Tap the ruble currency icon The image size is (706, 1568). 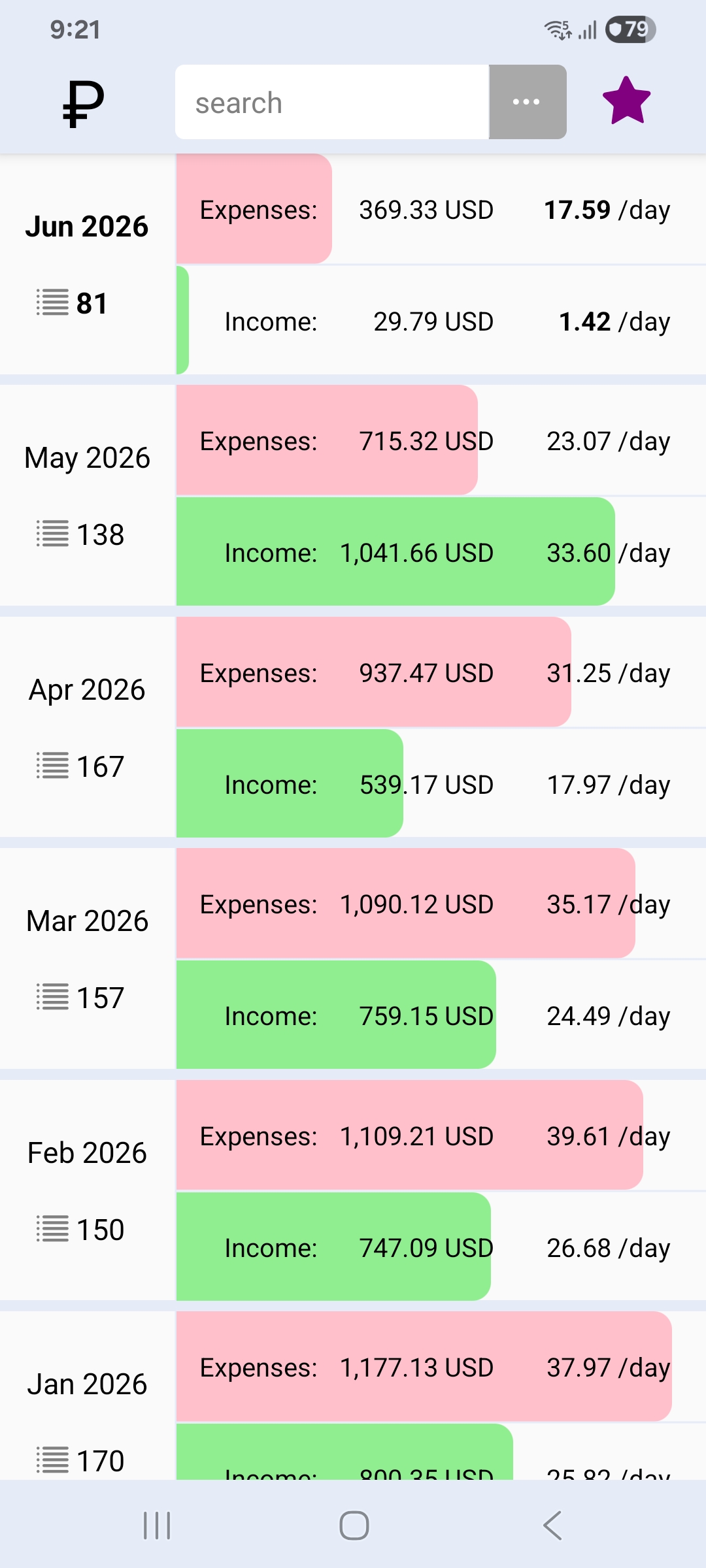pyautogui.click(x=84, y=103)
